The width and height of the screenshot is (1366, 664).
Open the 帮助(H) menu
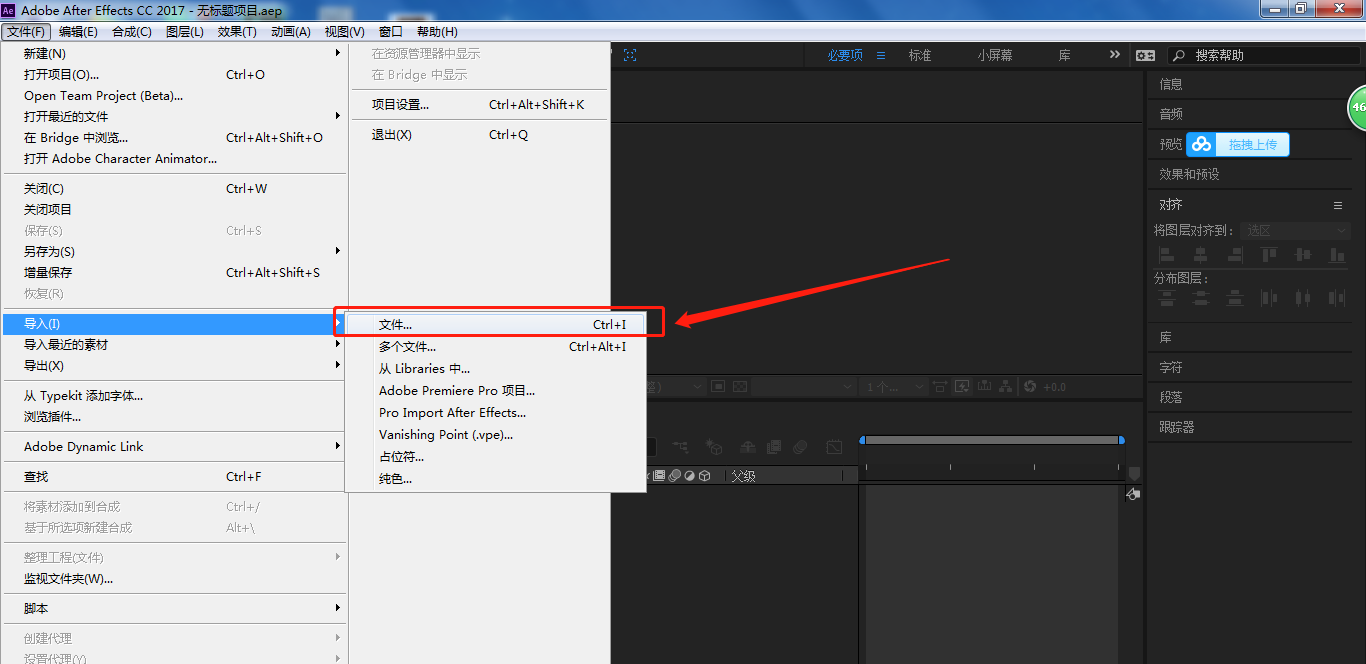point(437,32)
